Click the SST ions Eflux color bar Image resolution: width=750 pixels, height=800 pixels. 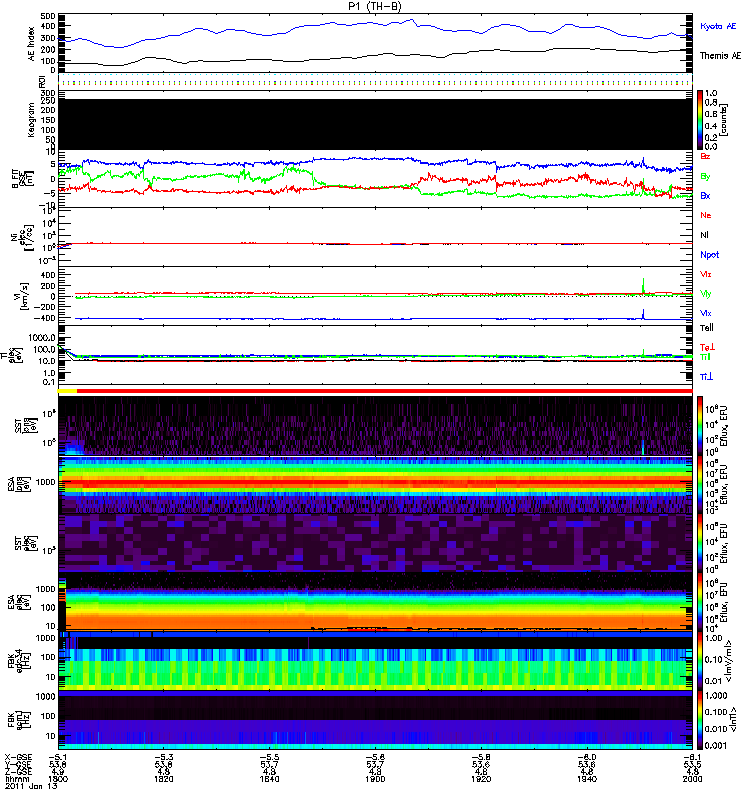pos(700,426)
